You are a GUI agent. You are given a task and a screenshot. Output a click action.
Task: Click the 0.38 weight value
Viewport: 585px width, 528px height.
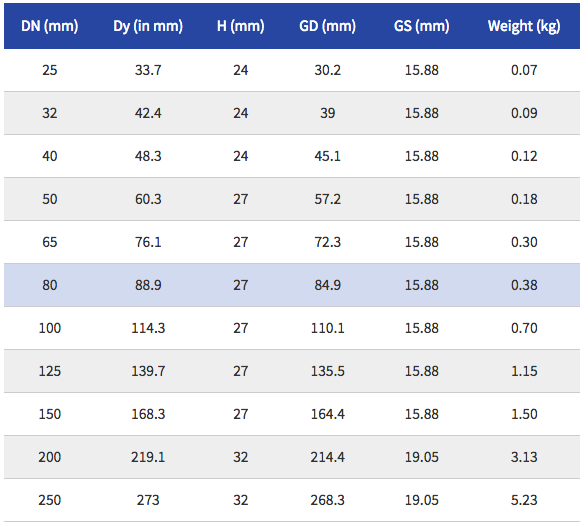coord(524,285)
